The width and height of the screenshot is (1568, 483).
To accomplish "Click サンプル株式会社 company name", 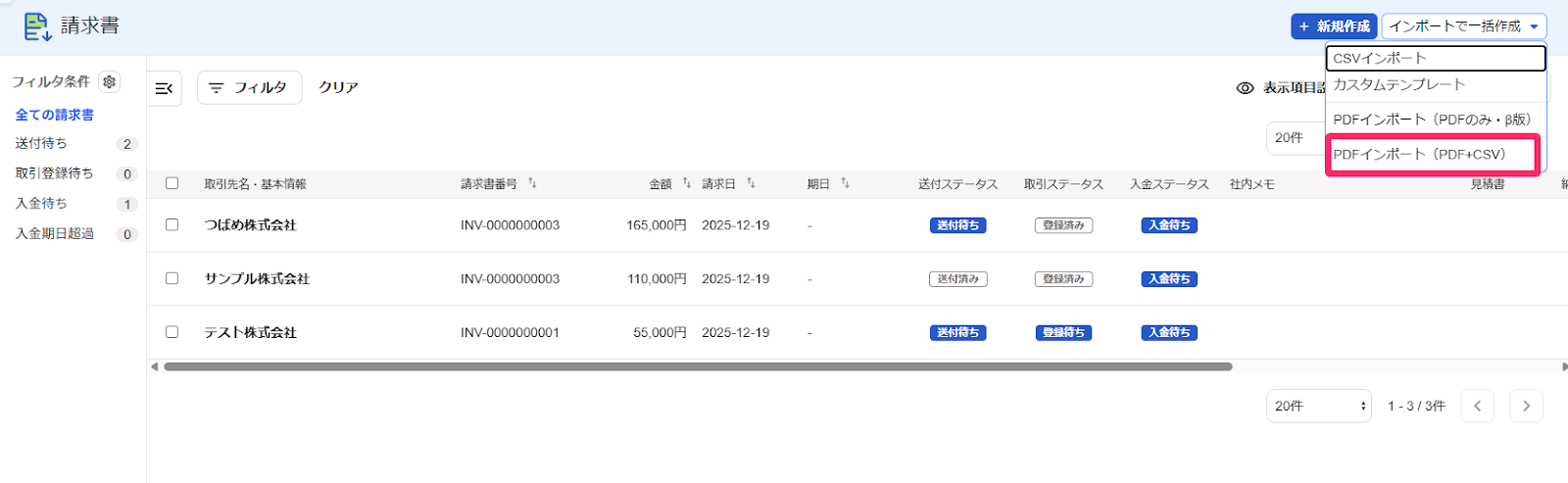I will point(257,279).
